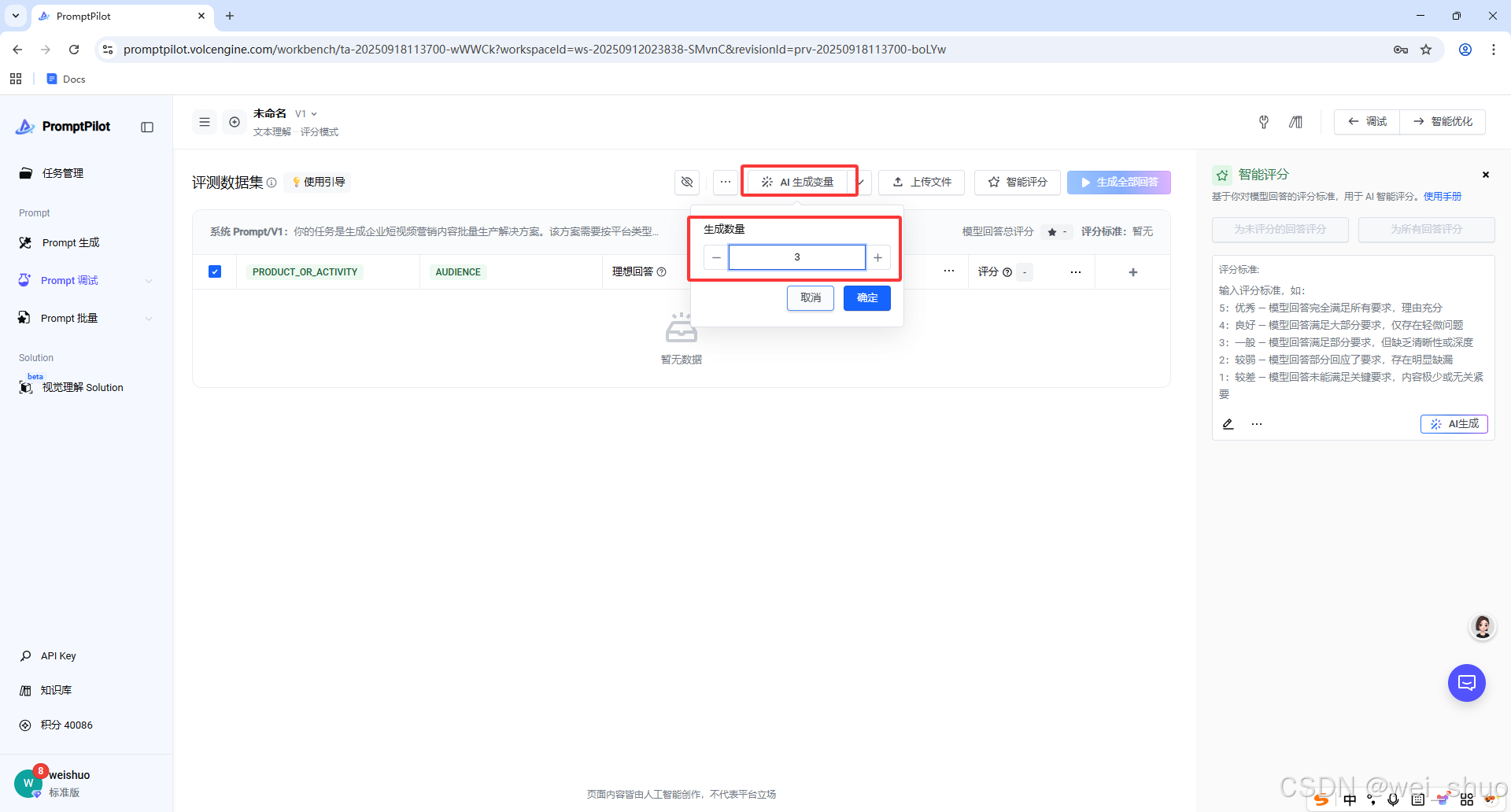Open the three-dots menu after 评分 column

pos(1076,272)
